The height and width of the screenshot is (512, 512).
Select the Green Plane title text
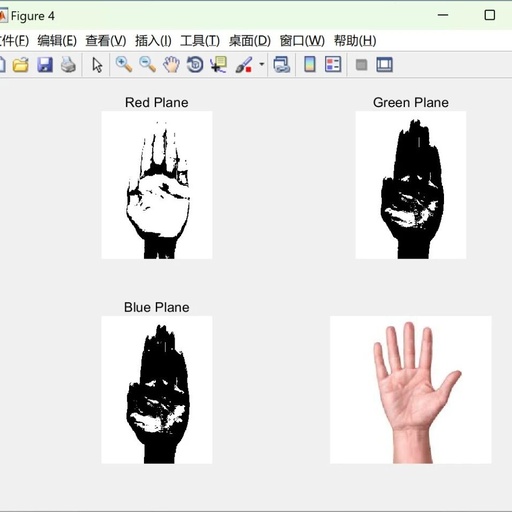[411, 102]
